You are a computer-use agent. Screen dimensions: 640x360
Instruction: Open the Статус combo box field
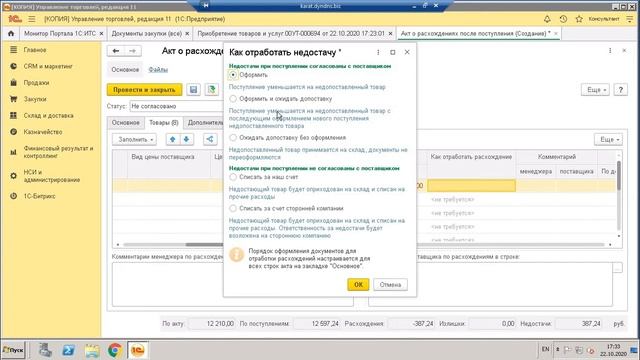pyautogui.click(x=176, y=106)
